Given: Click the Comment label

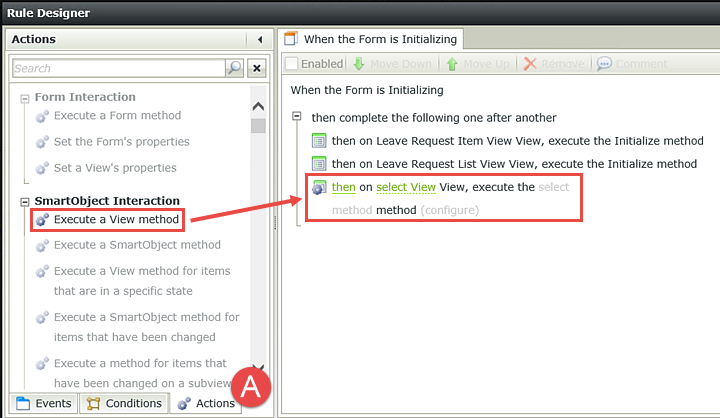Looking at the screenshot, I should click(x=641, y=64).
